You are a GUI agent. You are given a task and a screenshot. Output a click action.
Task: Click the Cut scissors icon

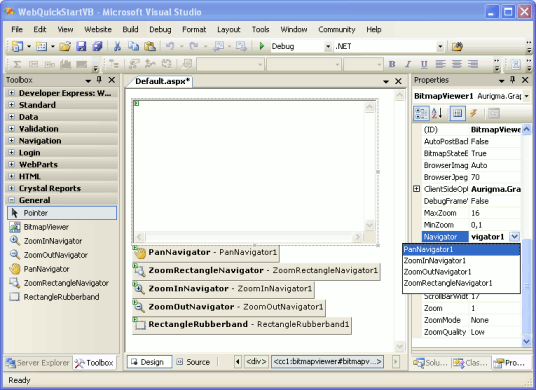[x=117, y=46]
